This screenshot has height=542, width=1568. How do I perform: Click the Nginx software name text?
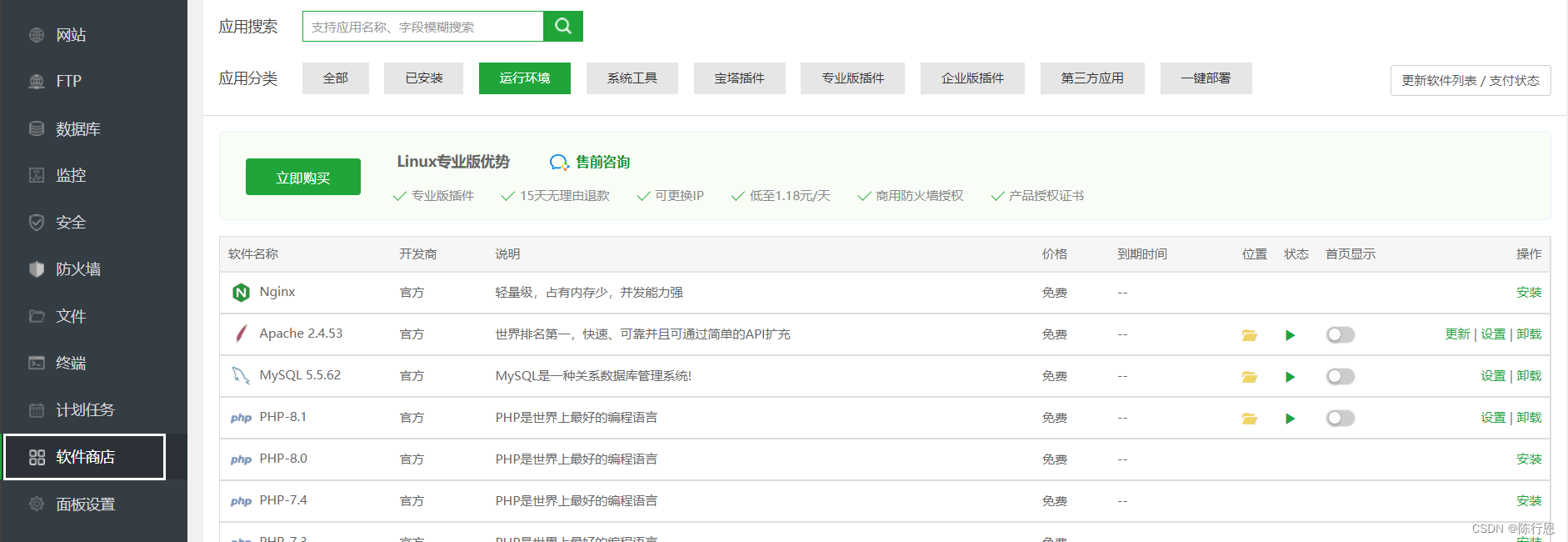277,292
